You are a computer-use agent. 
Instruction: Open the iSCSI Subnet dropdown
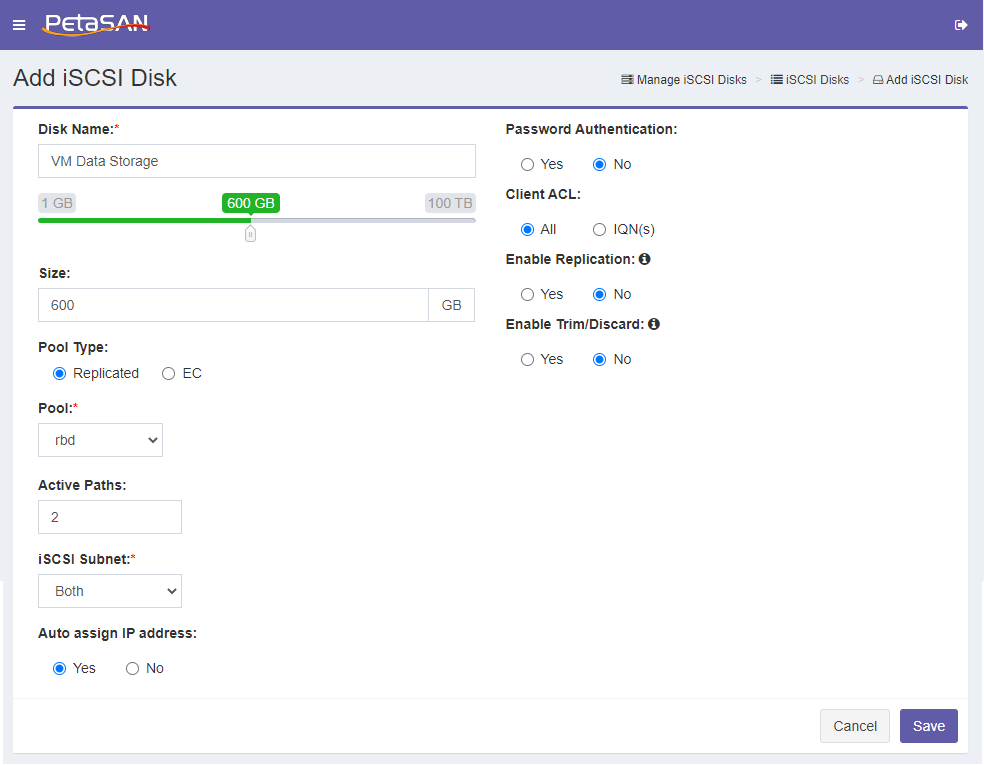point(110,591)
